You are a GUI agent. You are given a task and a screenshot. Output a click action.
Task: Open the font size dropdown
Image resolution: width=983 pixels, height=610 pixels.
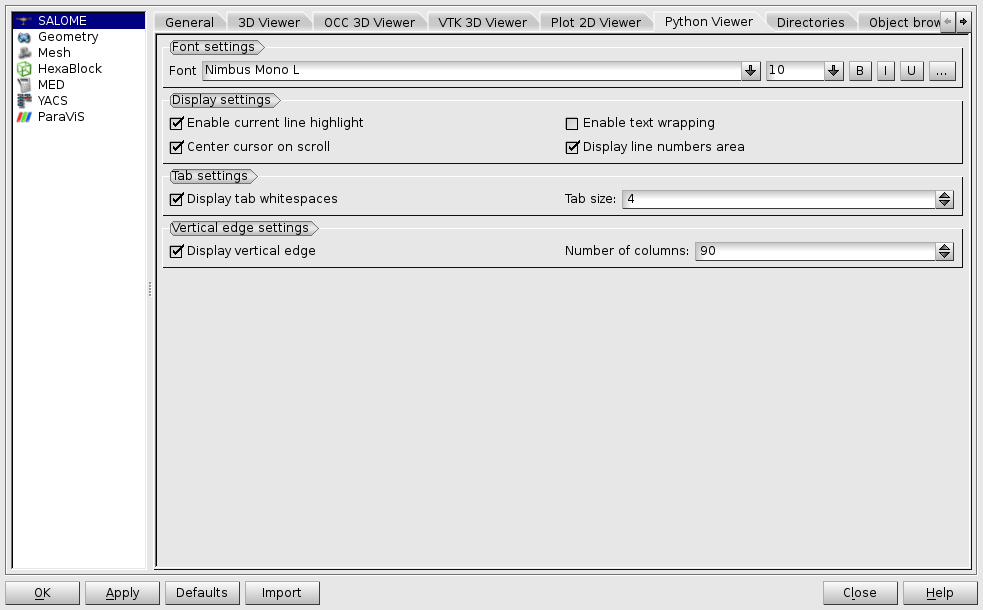[833, 71]
